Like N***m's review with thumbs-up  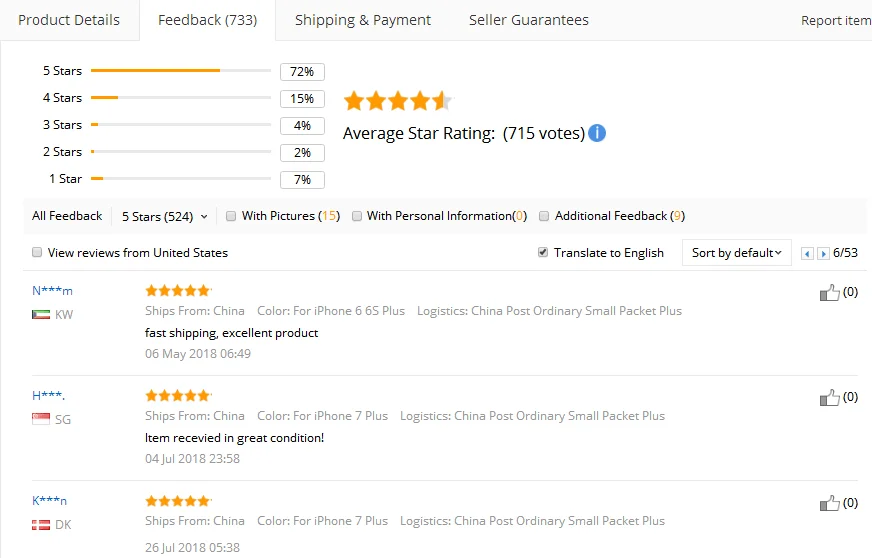829,293
